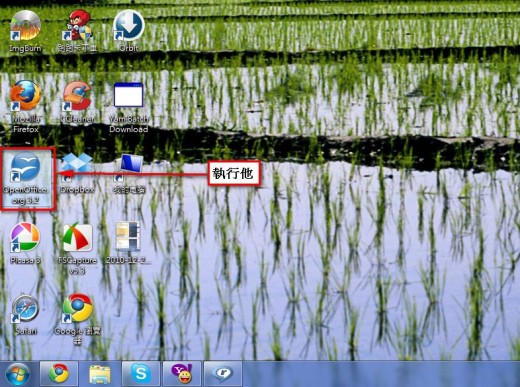Open Windows Explorer from the taskbar

click(100, 374)
